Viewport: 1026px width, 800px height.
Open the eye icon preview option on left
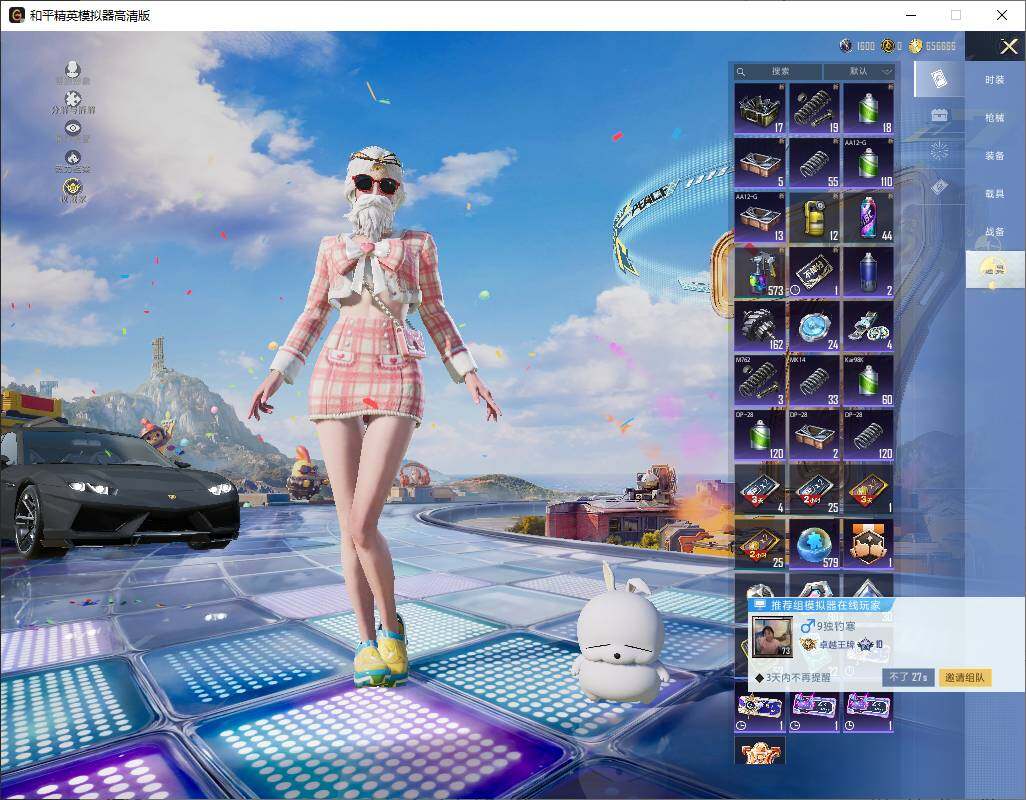(x=73, y=129)
